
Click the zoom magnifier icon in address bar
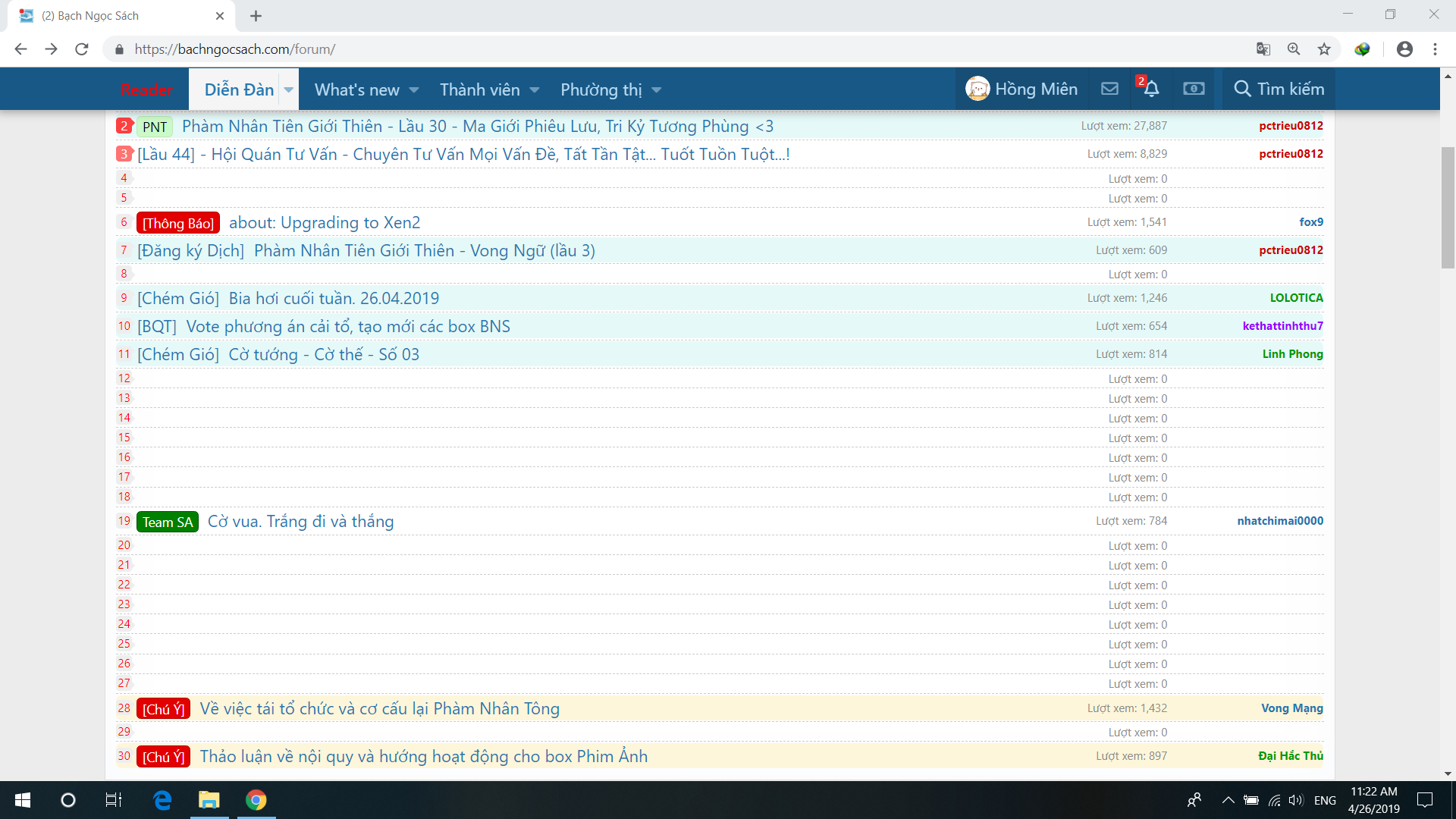[1294, 49]
